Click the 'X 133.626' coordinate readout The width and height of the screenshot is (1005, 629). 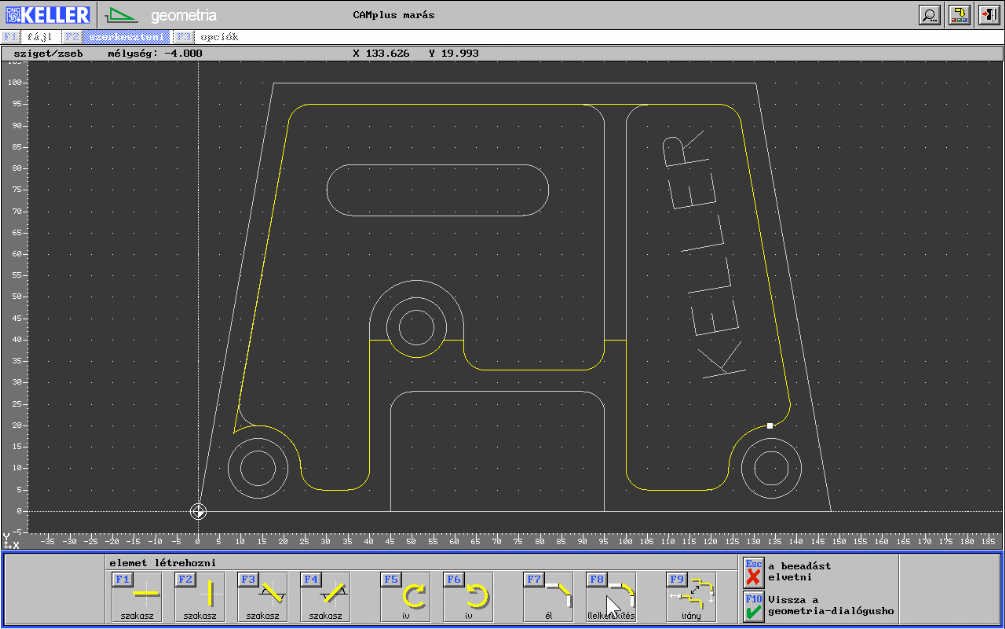381,54
